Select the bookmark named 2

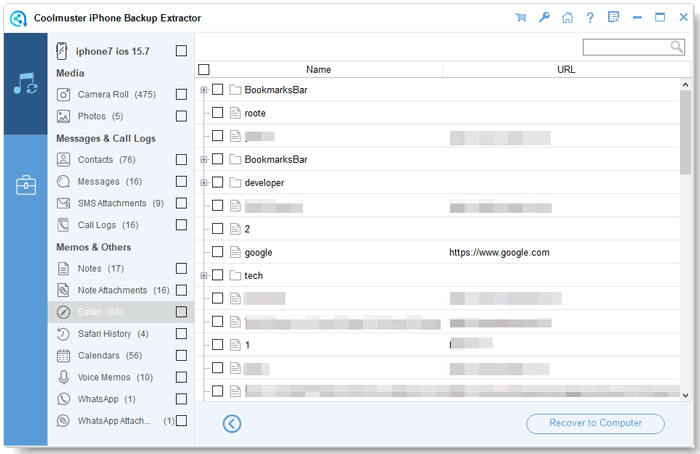pos(247,229)
